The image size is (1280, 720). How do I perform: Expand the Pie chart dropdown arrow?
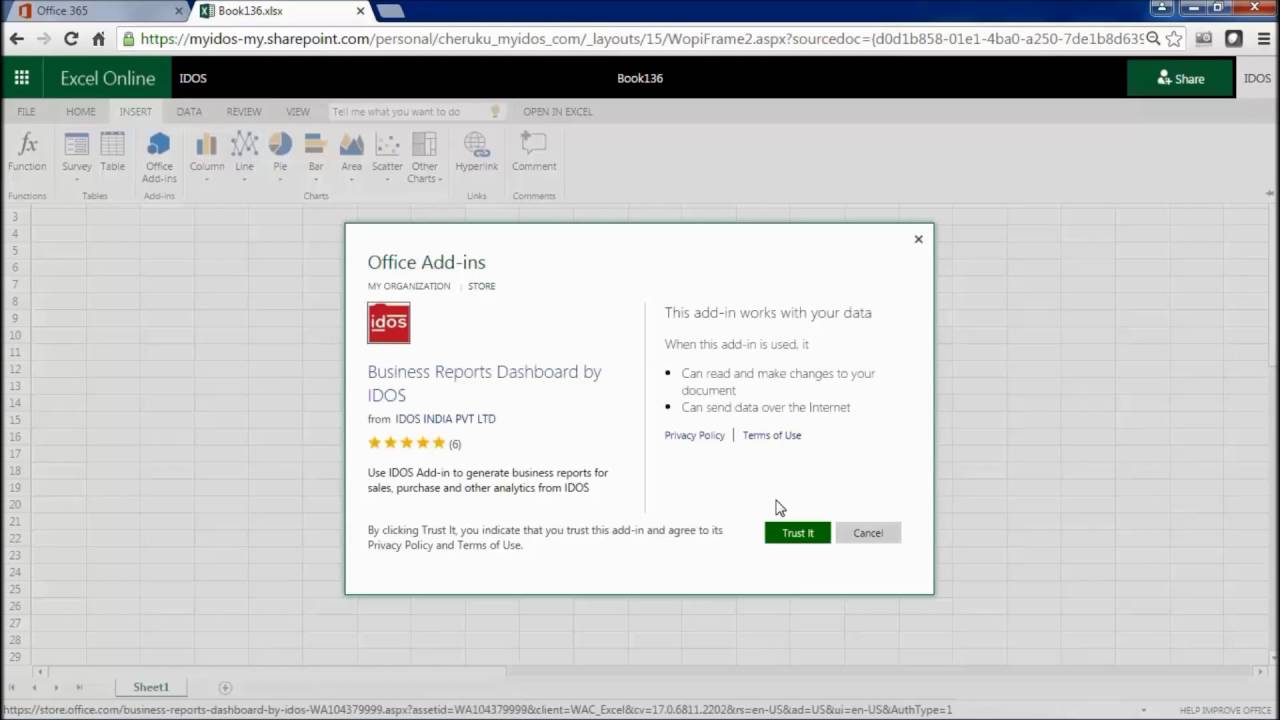(280, 180)
